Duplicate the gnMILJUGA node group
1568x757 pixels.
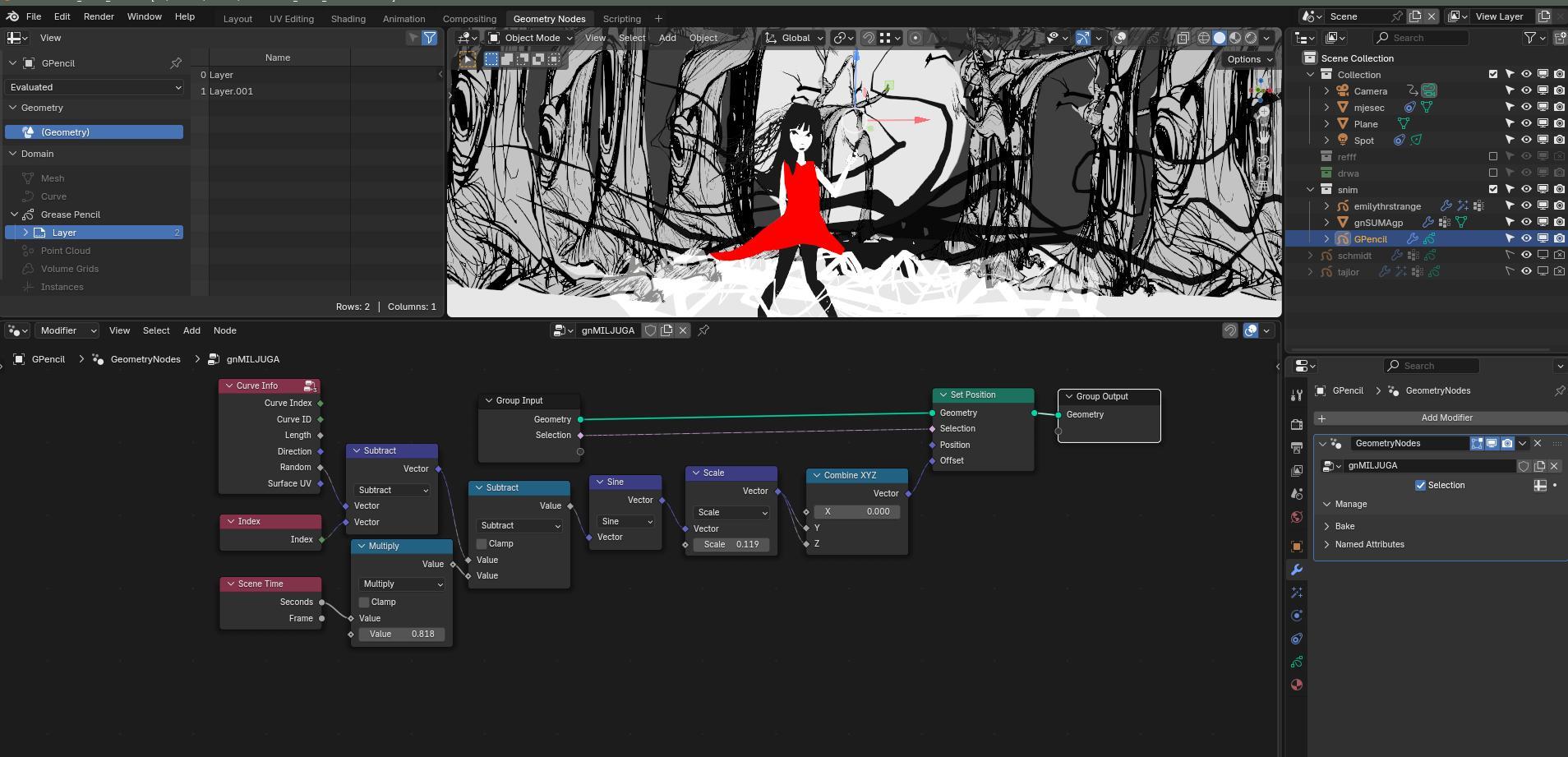click(x=666, y=330)
